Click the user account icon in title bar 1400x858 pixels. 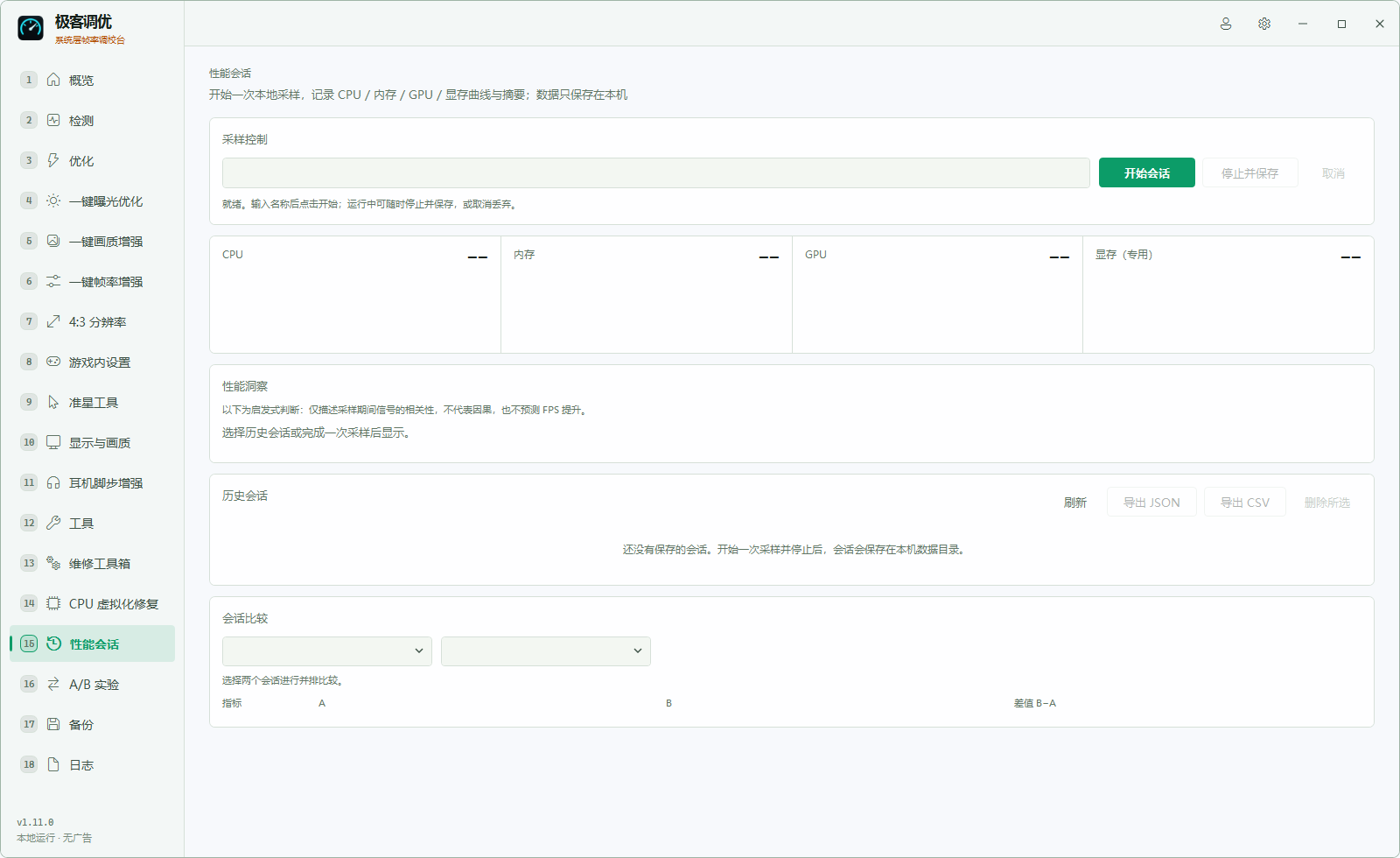click(1226, 24)
